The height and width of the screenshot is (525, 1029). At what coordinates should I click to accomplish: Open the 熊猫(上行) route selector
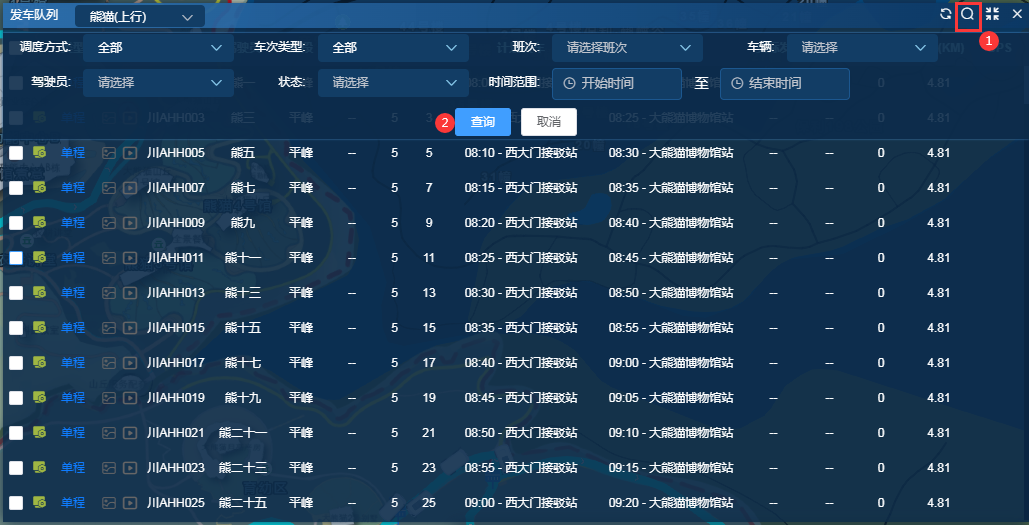click(x=140, y=17)
